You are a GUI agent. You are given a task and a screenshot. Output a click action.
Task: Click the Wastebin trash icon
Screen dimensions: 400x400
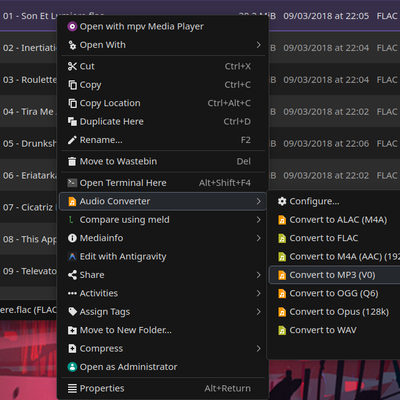pos(72,161)
